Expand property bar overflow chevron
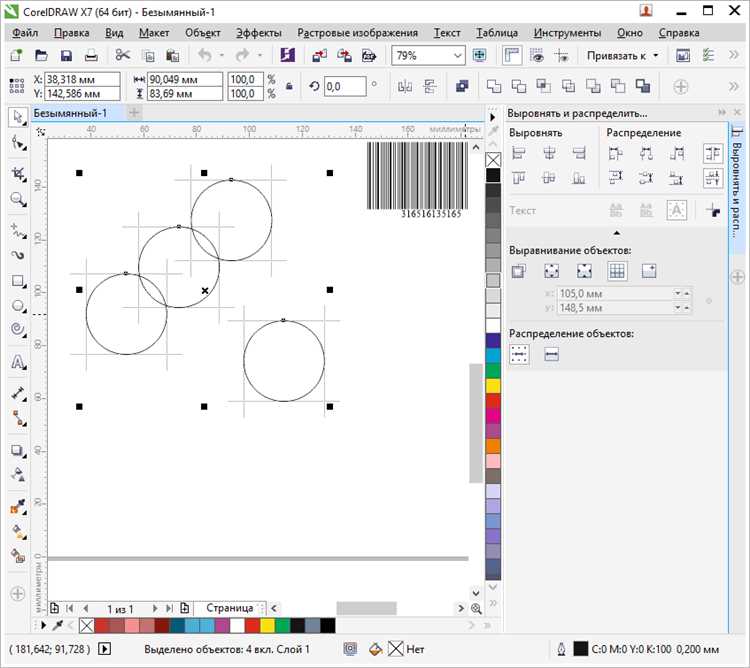This screenshot has height=668, width=750. tap(733, 87)
